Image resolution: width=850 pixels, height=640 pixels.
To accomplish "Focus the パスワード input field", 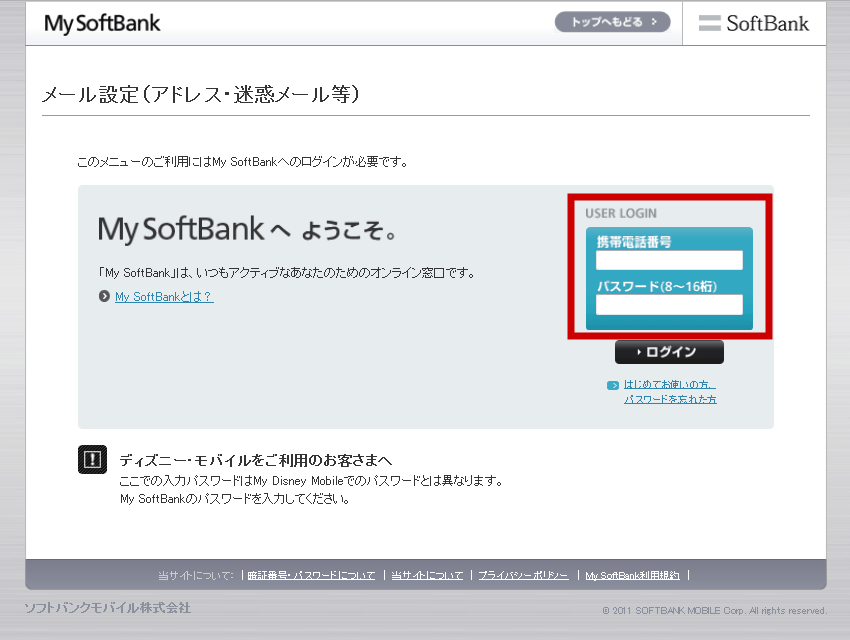I will pos(669,305).
